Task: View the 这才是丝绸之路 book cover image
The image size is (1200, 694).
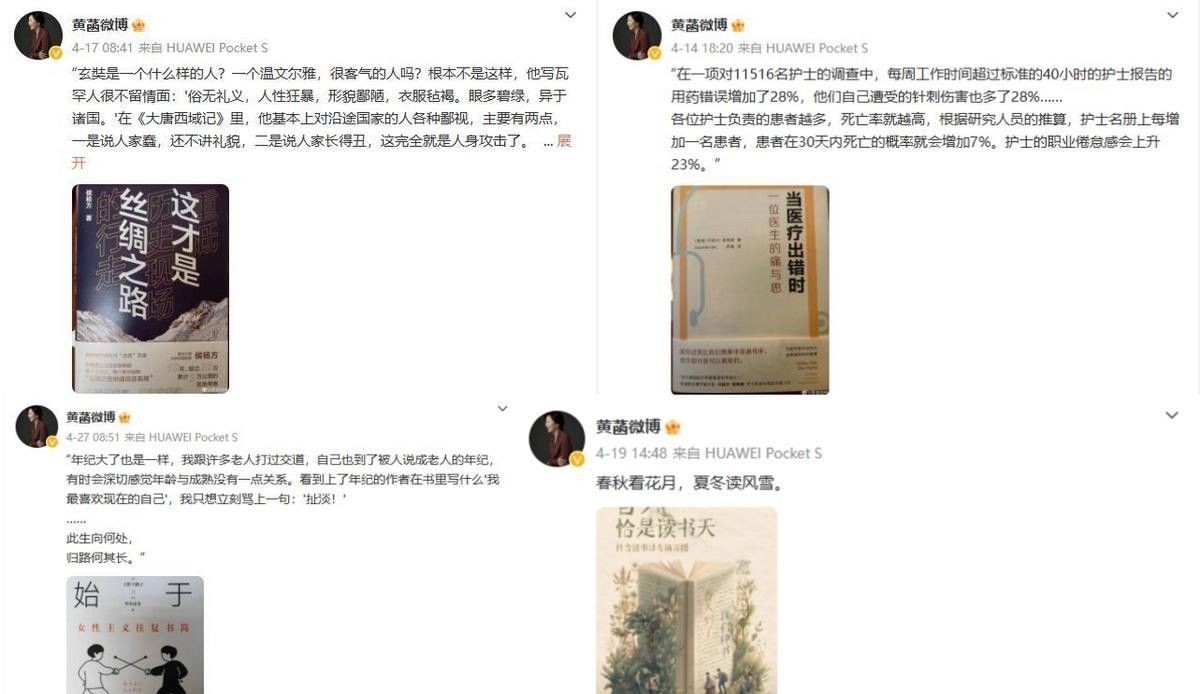Action: (150, 289)
